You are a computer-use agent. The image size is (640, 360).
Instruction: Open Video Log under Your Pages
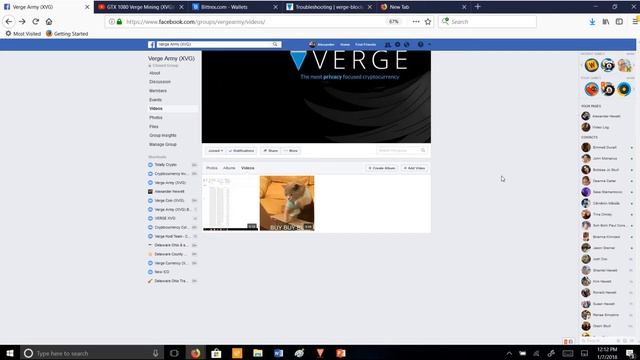(600, 127)
